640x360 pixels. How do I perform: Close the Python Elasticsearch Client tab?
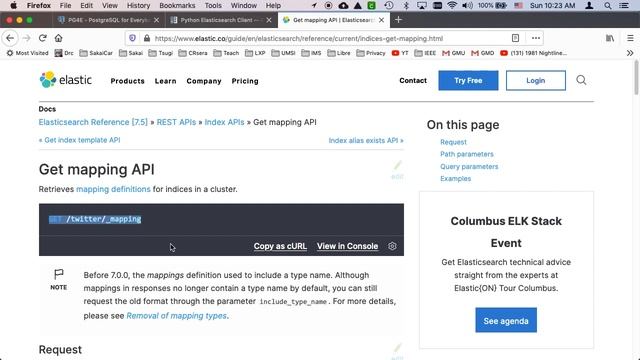[x=269, y=20]
